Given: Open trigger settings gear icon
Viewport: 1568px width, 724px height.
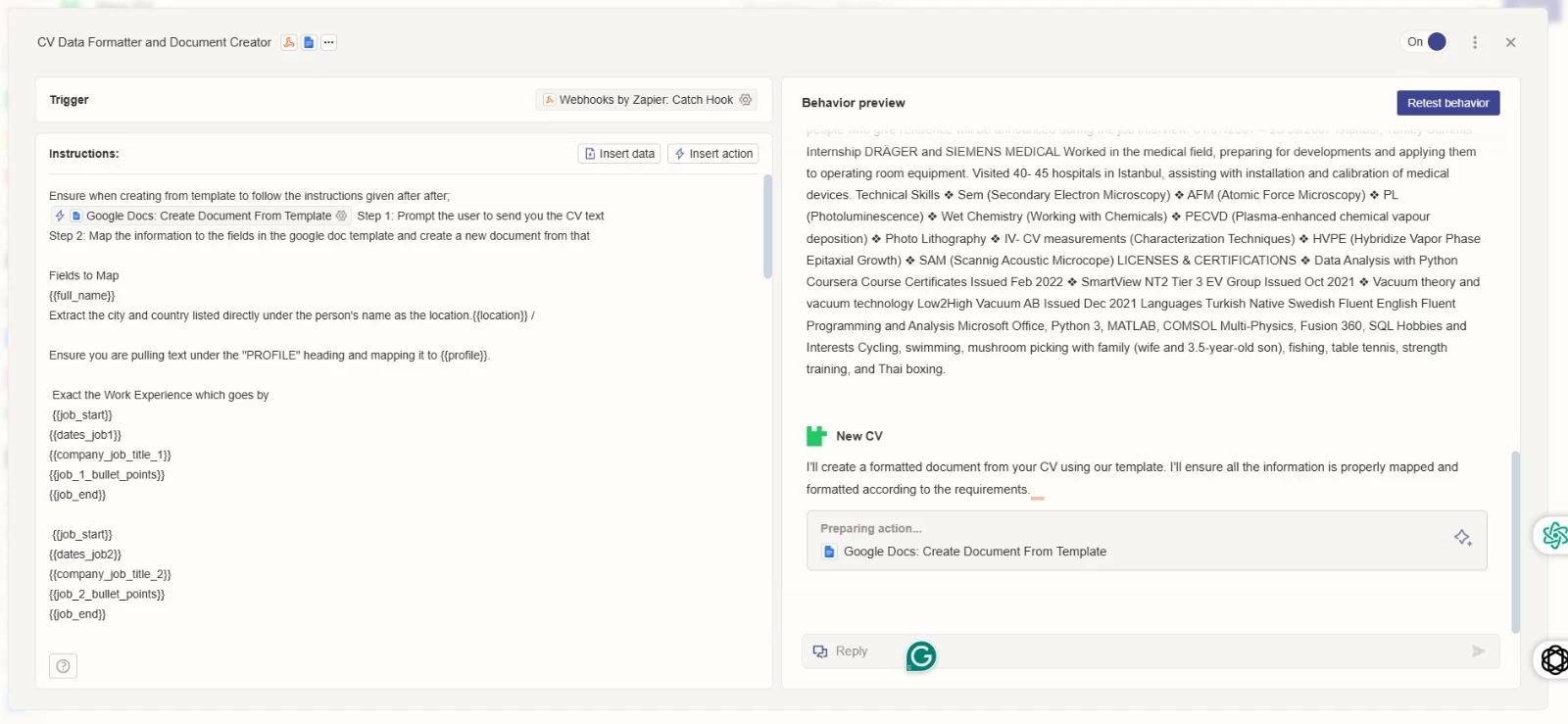Looking at the screenshot, I should tap(746, 100).
